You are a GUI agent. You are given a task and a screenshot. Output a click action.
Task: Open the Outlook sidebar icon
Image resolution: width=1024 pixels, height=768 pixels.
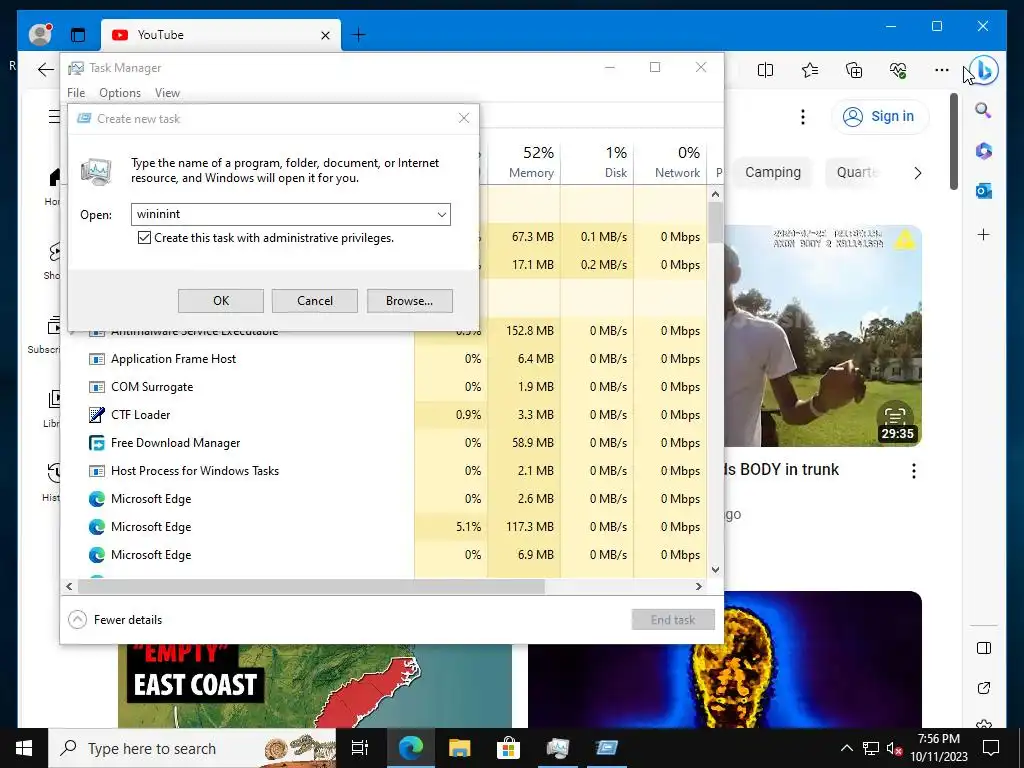(984, 191)
